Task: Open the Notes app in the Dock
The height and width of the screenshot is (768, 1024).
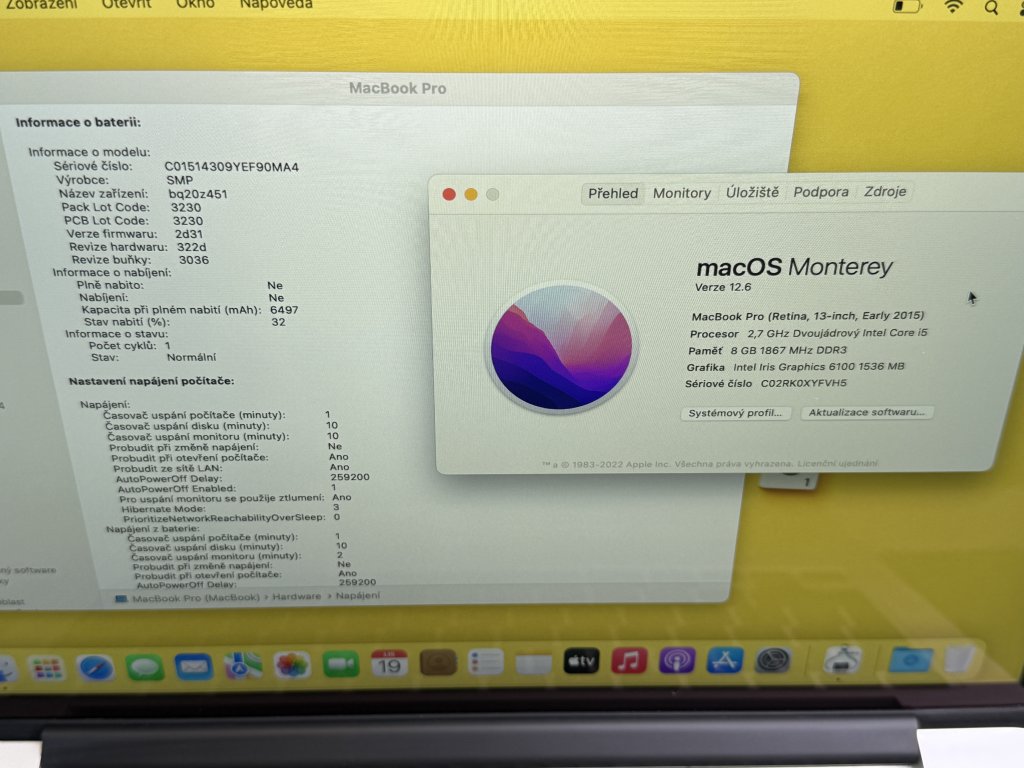Action: 534,662
